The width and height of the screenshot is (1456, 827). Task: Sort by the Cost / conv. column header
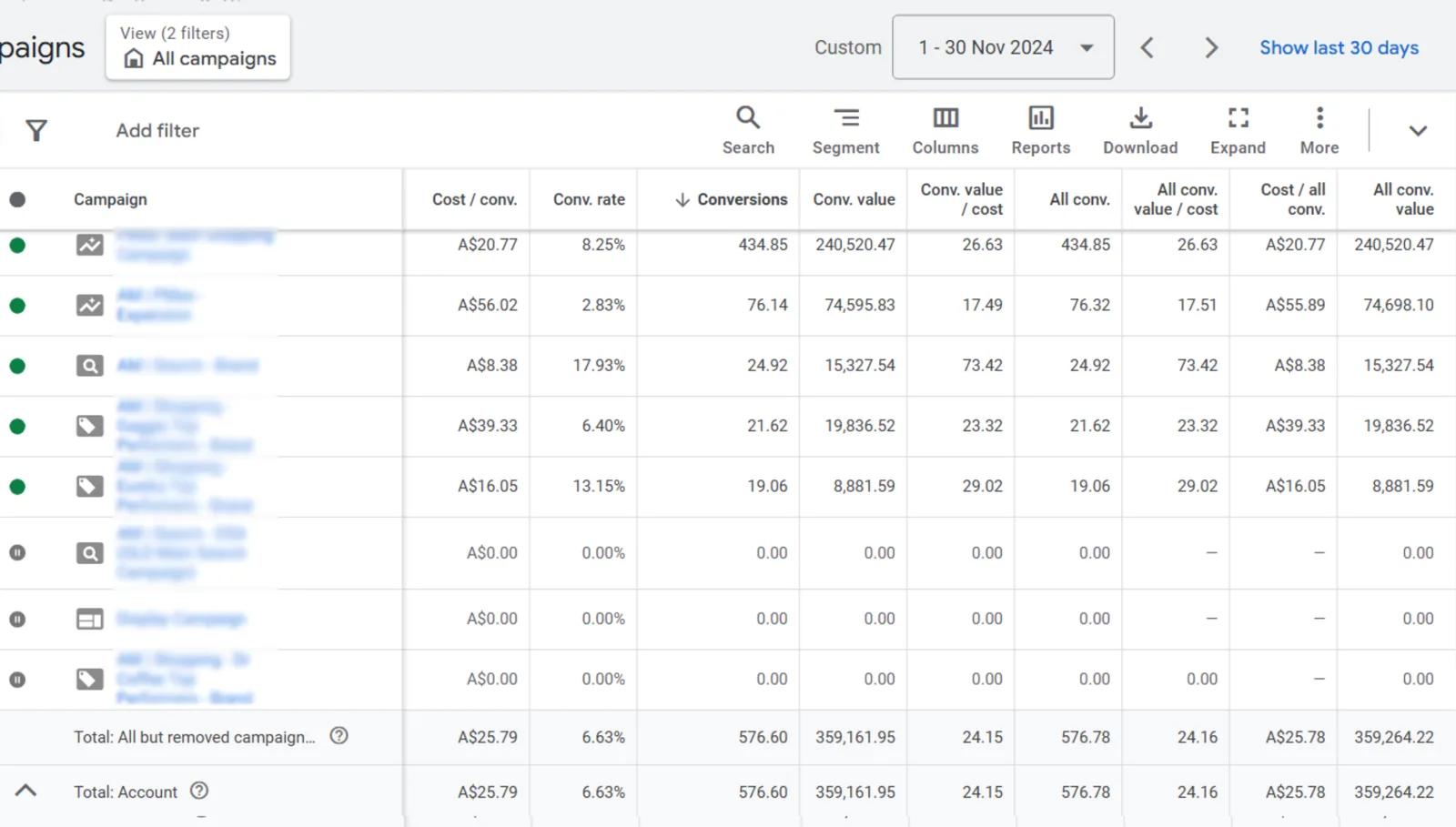pos(474,199)
